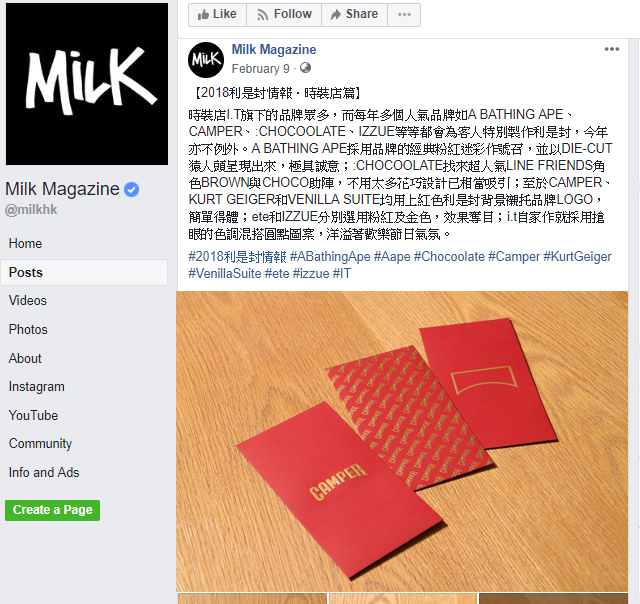Open the Camper red packets photo
This screenshot has height=604, width=640.
(x=402, y=441)
